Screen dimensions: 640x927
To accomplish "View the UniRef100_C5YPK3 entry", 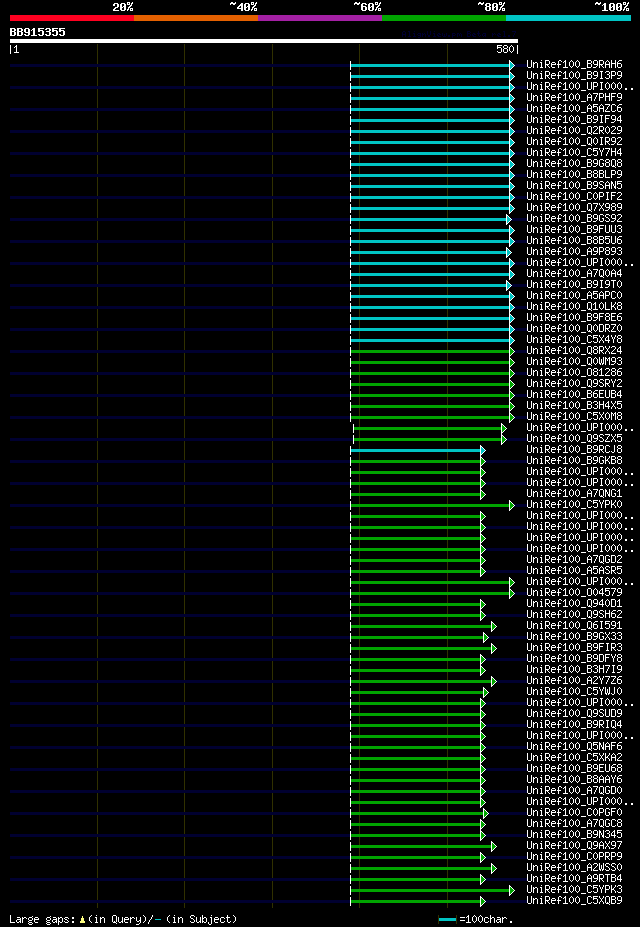I will point(574,890).
